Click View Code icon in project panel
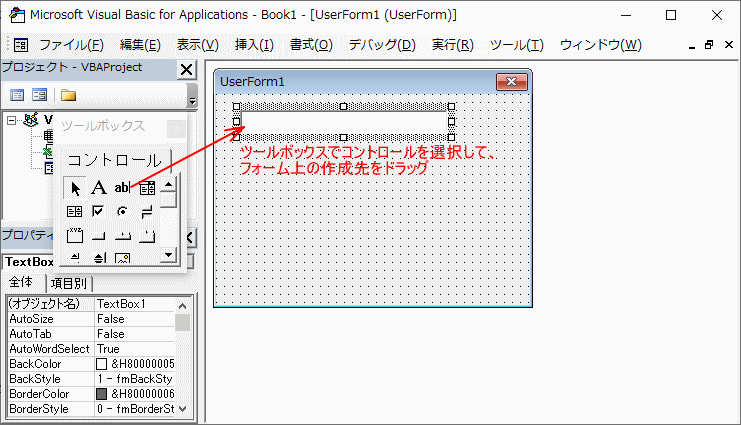The height and width of the screenshot is (425, 741). pos(17,95)
